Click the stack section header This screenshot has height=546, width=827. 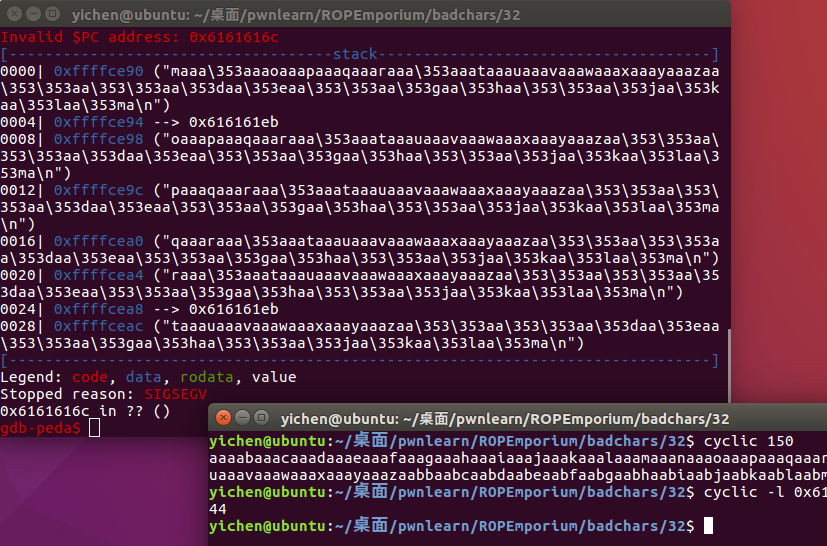coord(355,54)
